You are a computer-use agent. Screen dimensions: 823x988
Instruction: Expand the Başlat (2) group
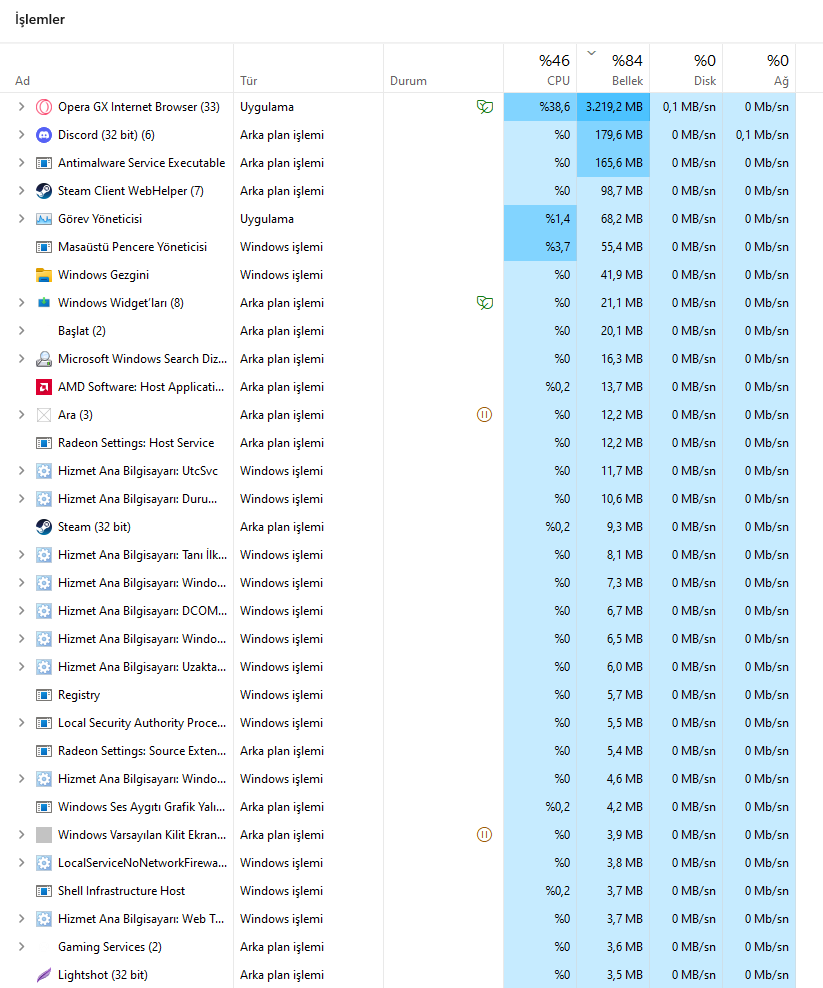pyautogui.click(x=21, y=331)
